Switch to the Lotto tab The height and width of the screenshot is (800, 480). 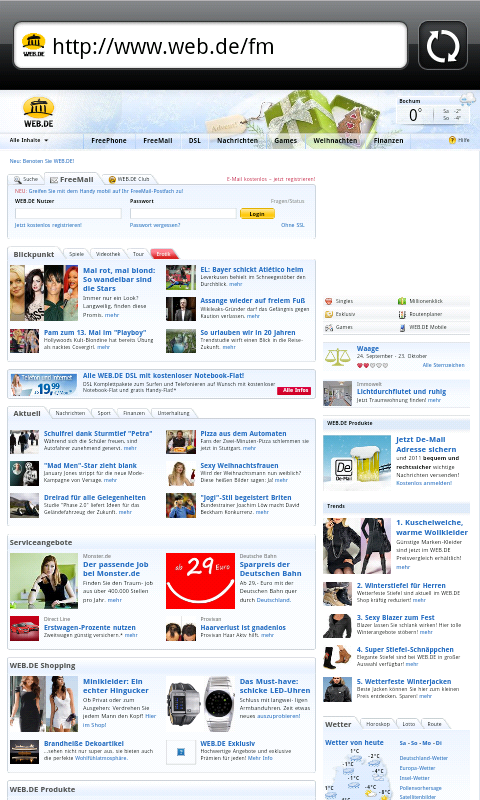409,724
